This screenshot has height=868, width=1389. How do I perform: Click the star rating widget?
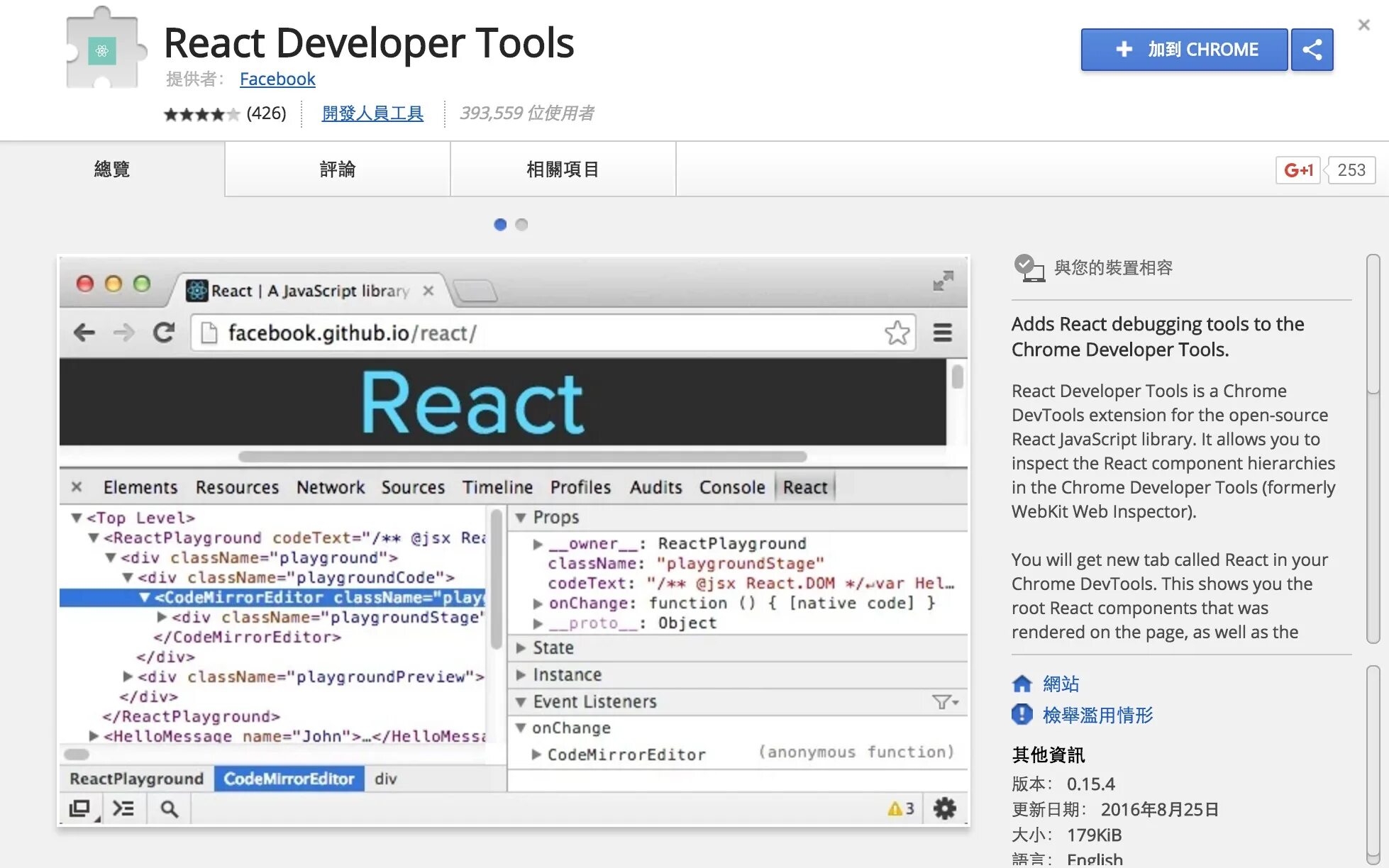(x=201, y=114)
